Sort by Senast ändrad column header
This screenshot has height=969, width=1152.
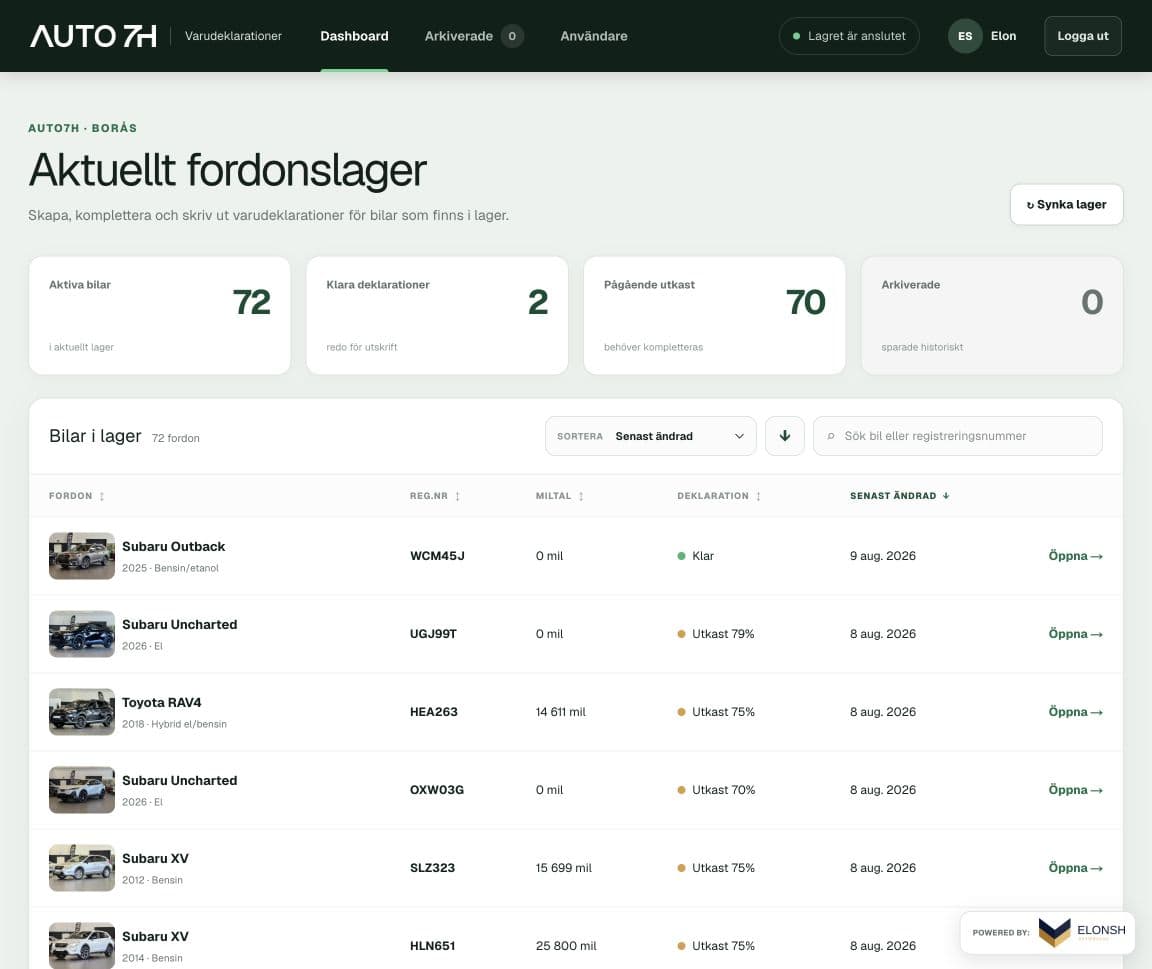tap(899, 496)
